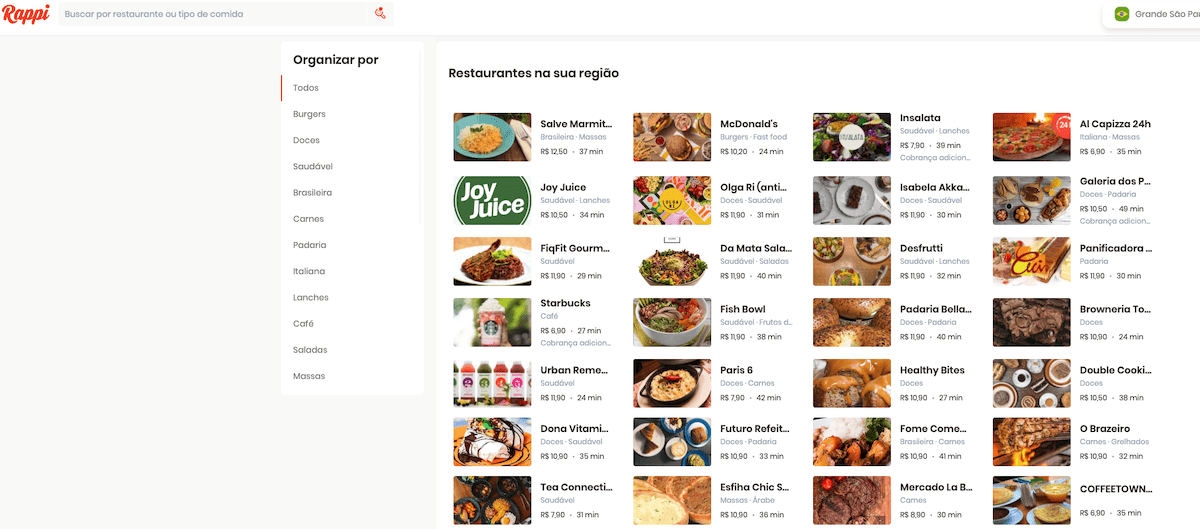The image size is (1200, 529).
Task: Filter by Italiana category
Action: point(309,271)
